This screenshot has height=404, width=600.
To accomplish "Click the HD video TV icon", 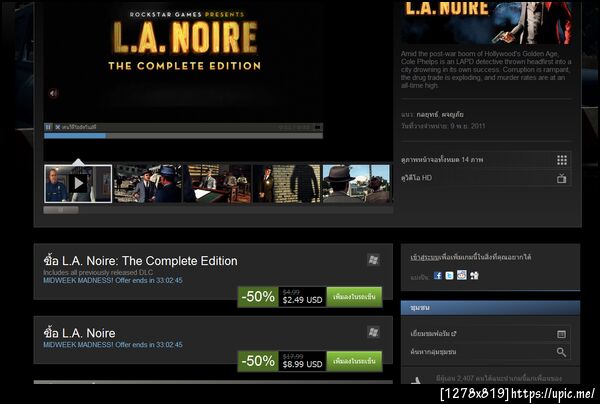I will (562, 178).
